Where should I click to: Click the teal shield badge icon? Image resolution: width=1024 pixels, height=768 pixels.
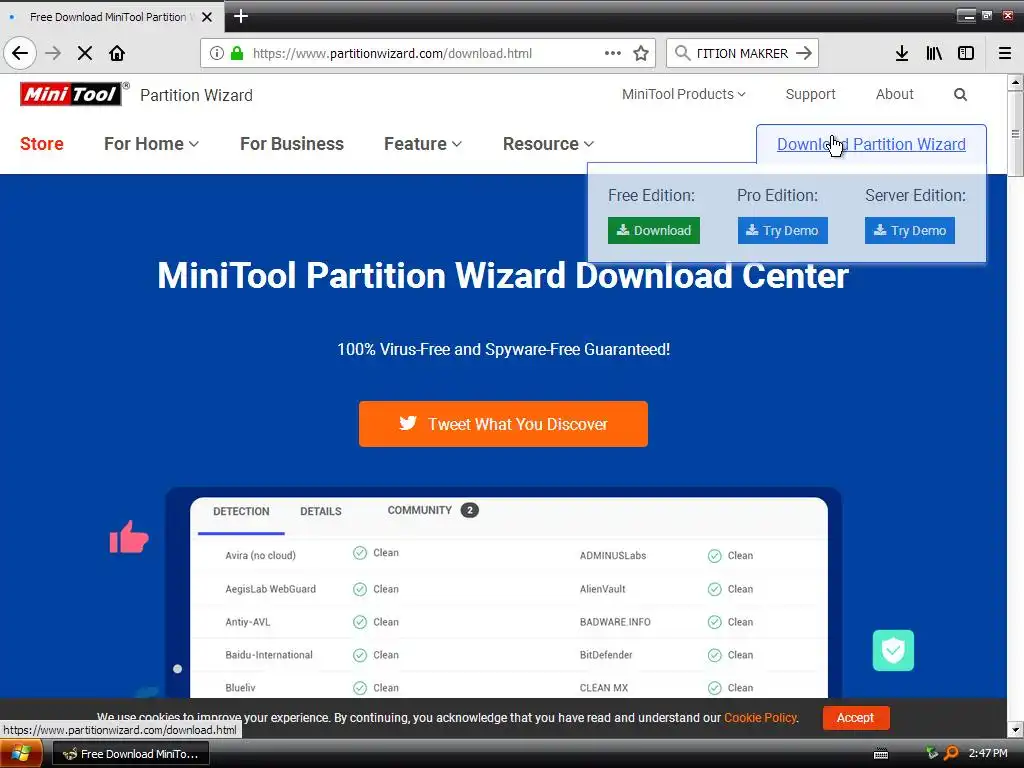pos(893,650)
